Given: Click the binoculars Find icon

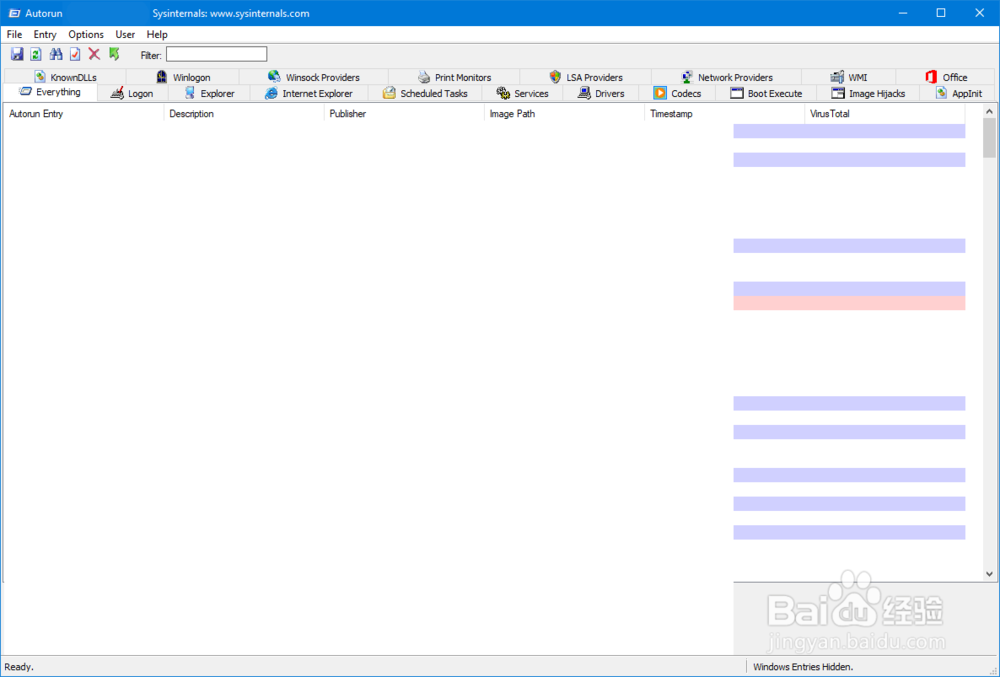Looking at the screenshot, I should pos(56,54).
